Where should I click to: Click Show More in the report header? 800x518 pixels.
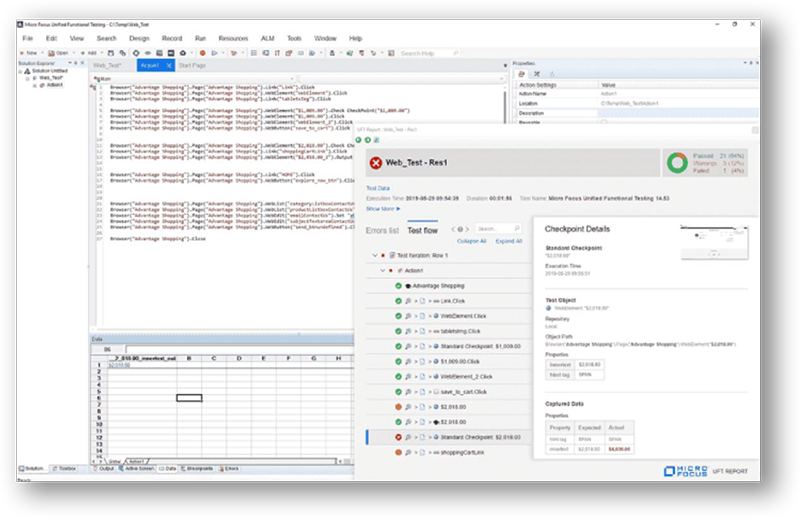pyautogui.click(x=383, y=209)
